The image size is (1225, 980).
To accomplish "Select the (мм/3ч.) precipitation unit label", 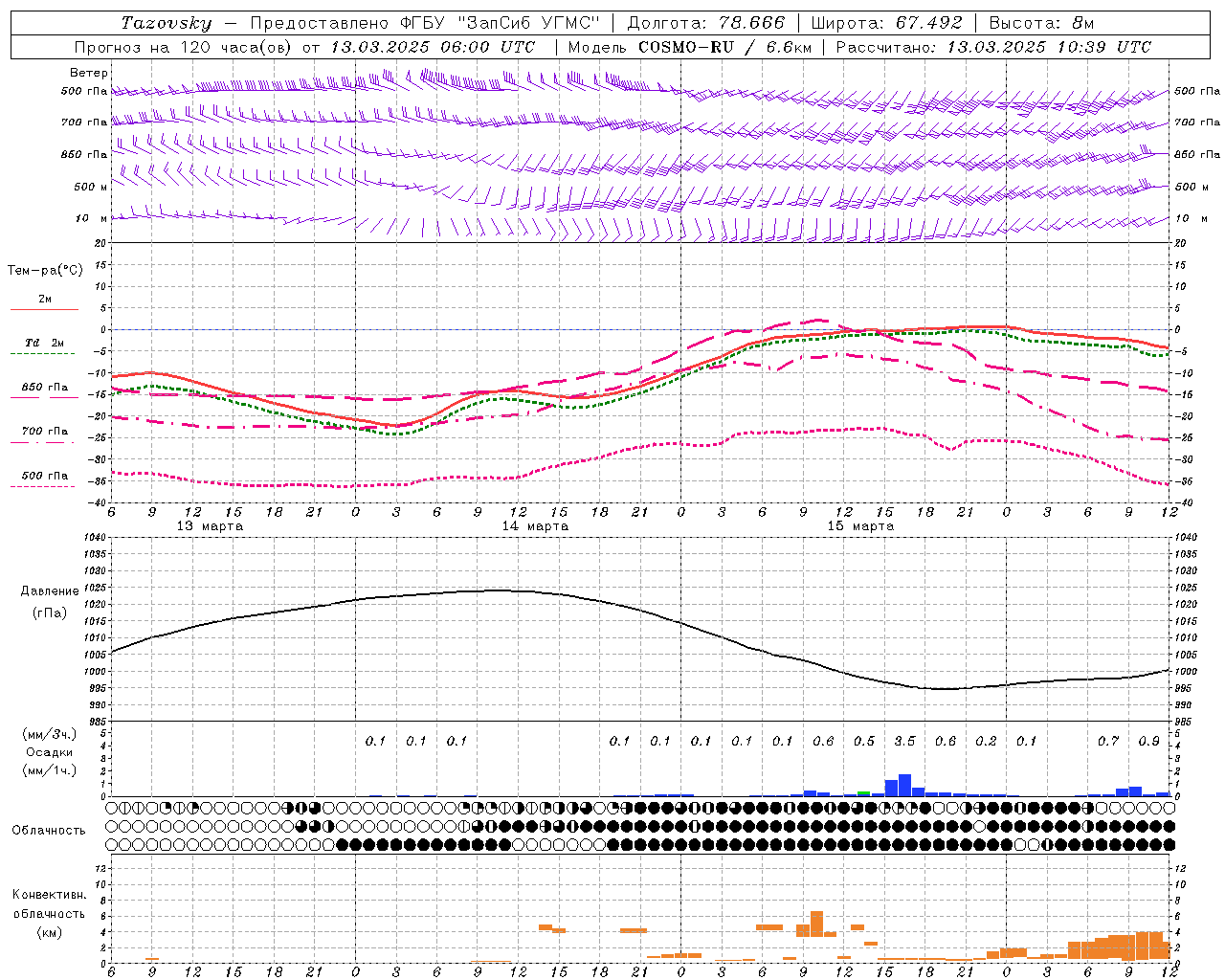I will [50, 735].
